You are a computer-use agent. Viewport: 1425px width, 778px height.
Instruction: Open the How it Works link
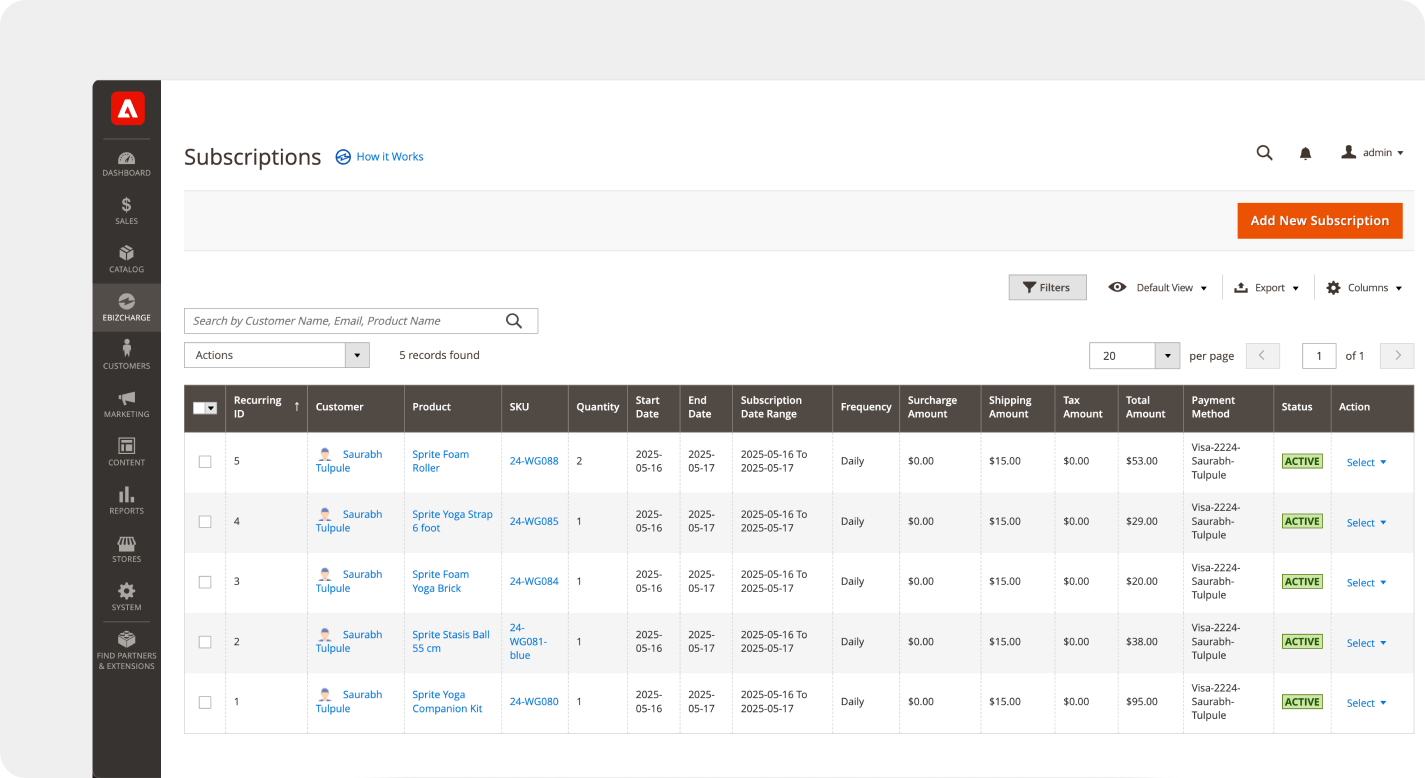point(390,157)
